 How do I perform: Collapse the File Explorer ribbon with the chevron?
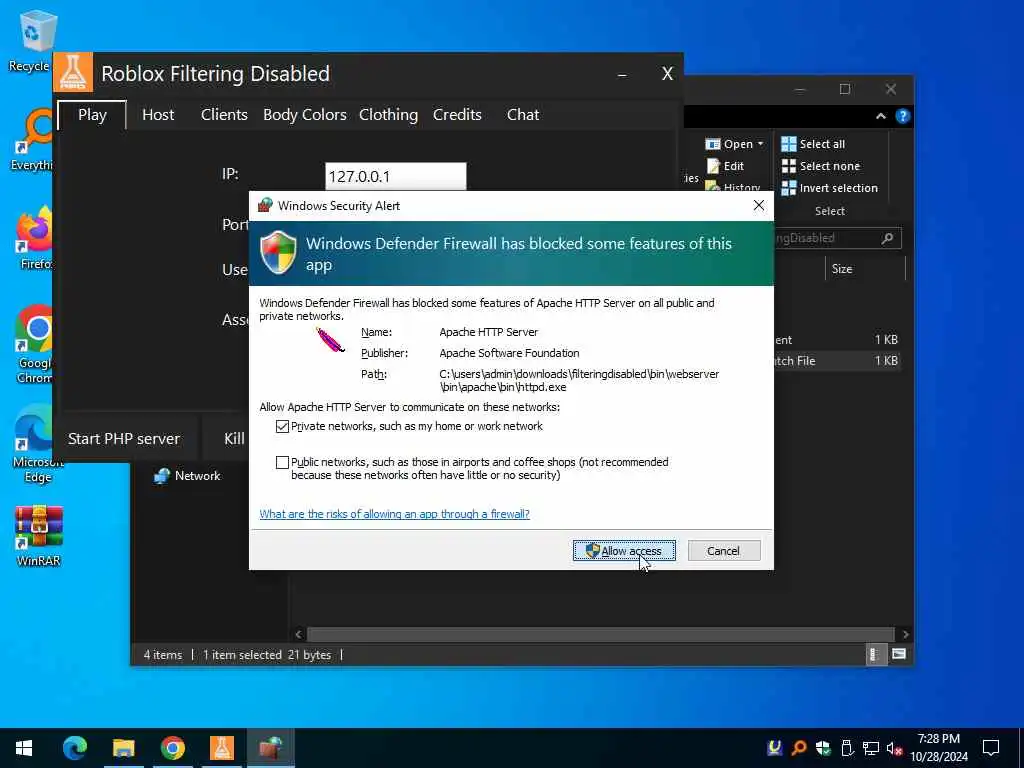tap(880, 116)
